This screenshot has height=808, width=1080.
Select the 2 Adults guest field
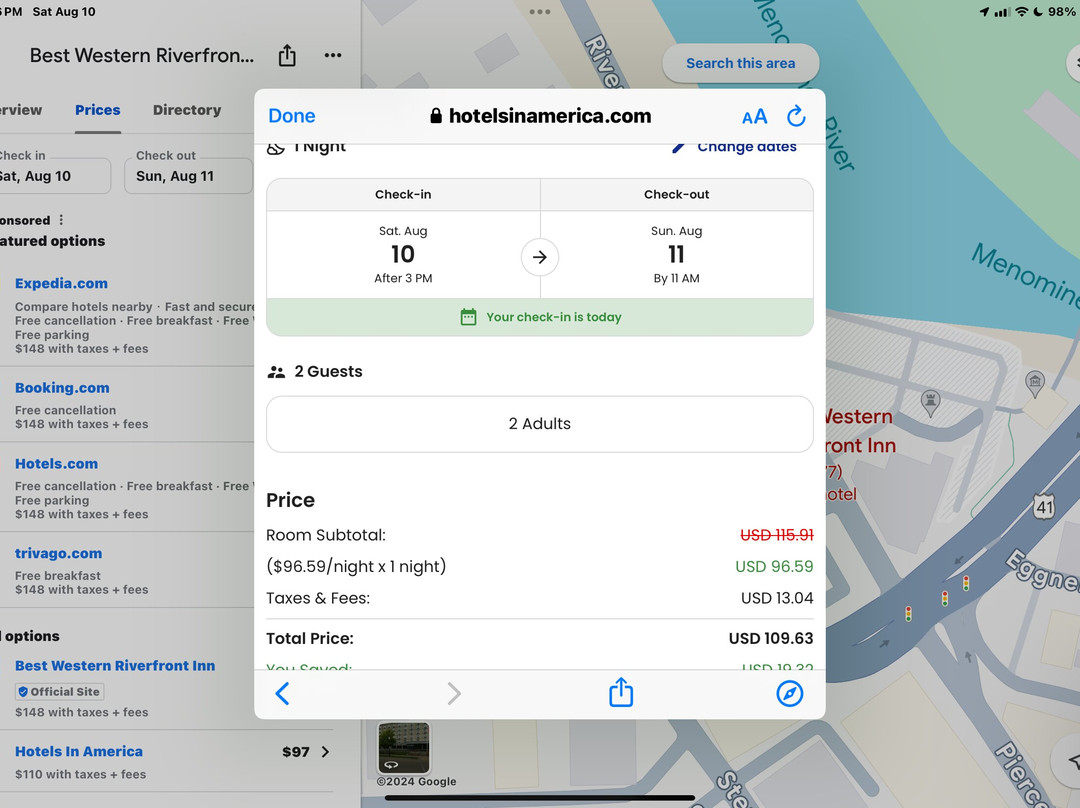pyautogui.click(x=539, y=424)
